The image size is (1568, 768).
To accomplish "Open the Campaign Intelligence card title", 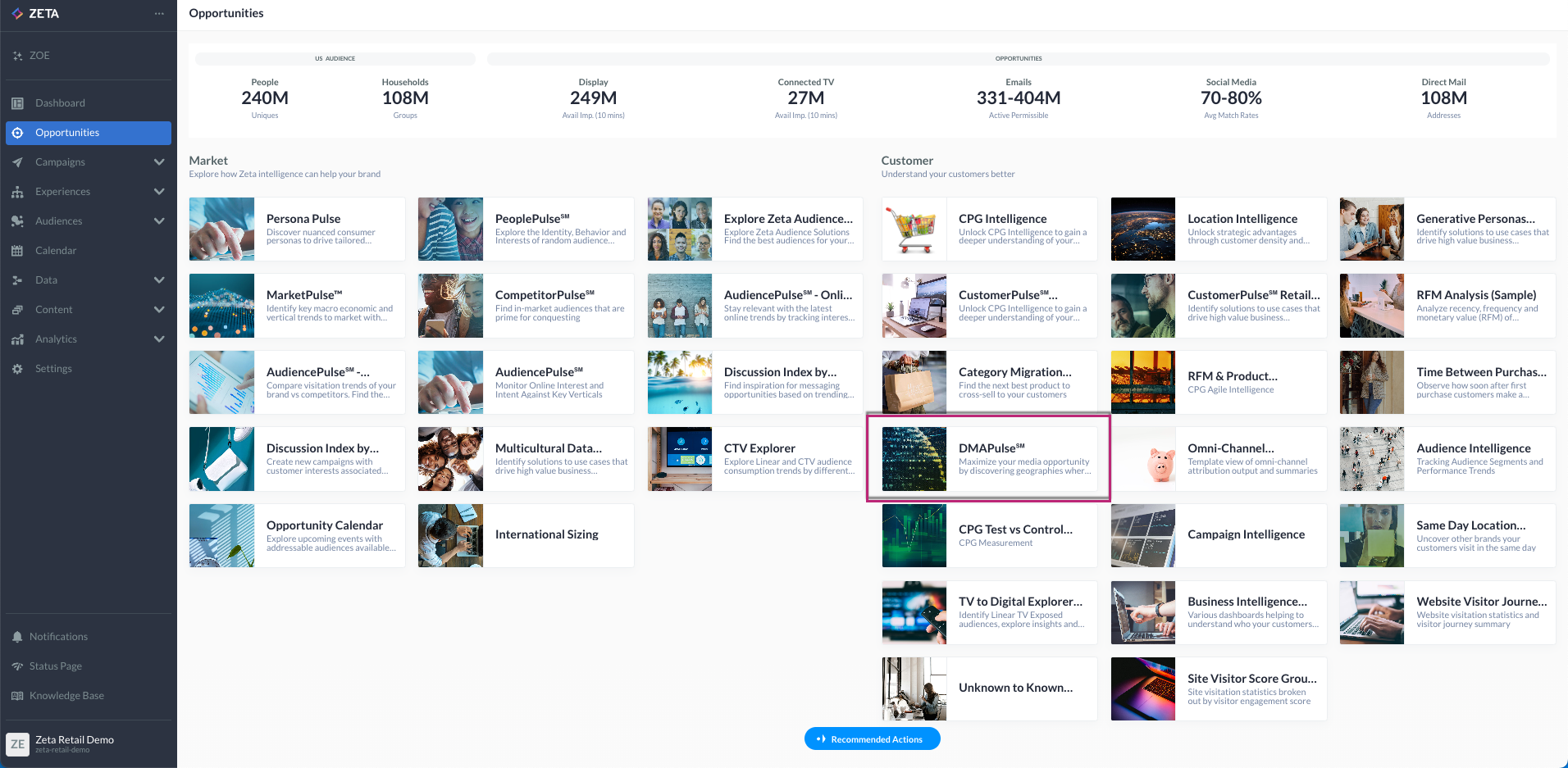I will point(1246,534).
